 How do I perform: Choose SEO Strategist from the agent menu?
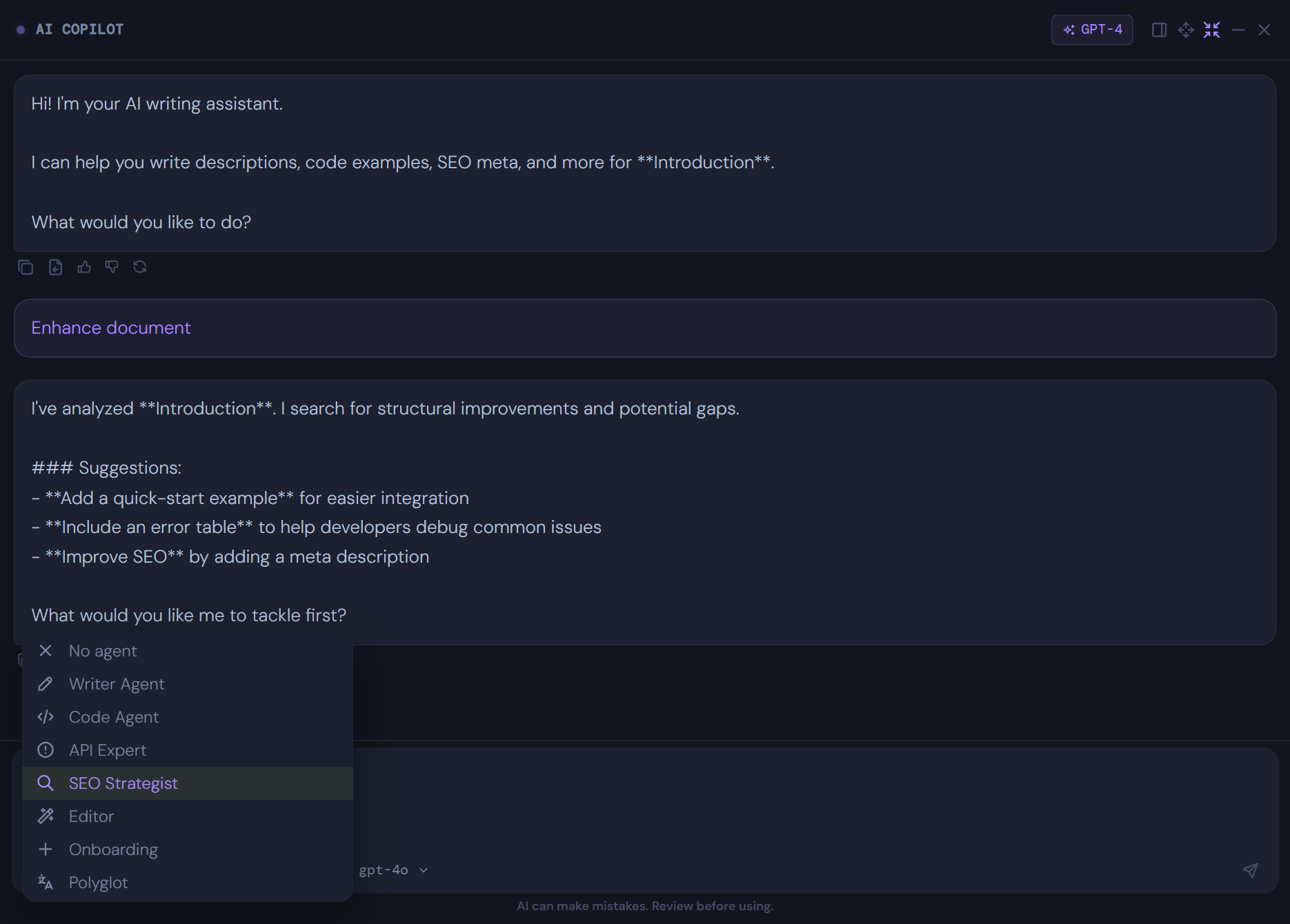coord(123,783)
